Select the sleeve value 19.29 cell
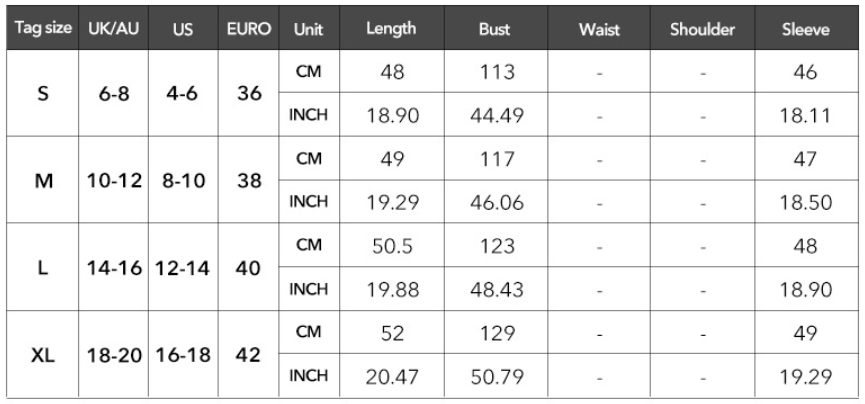This screenshot has height=404, width=865. (806, 376)
